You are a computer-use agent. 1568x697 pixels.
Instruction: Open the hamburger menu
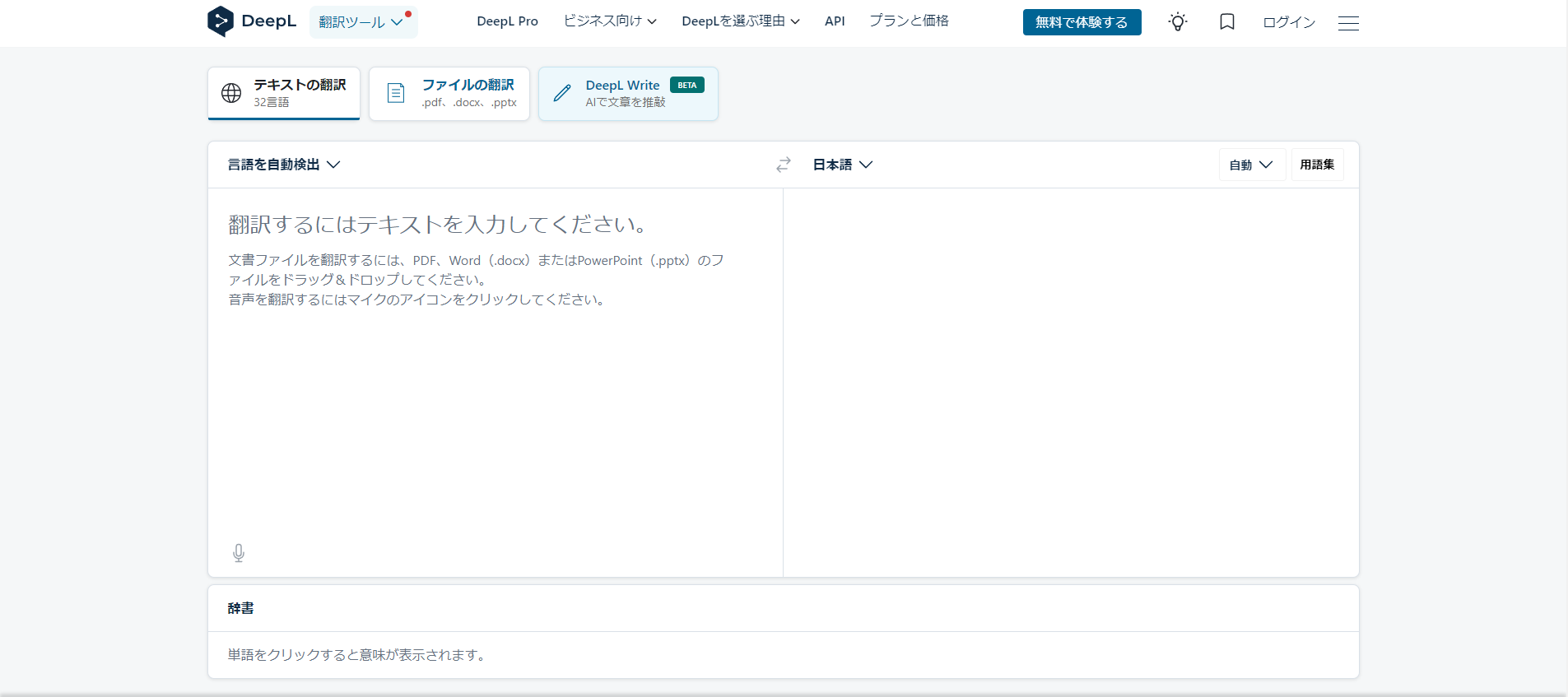point(1348,23)
